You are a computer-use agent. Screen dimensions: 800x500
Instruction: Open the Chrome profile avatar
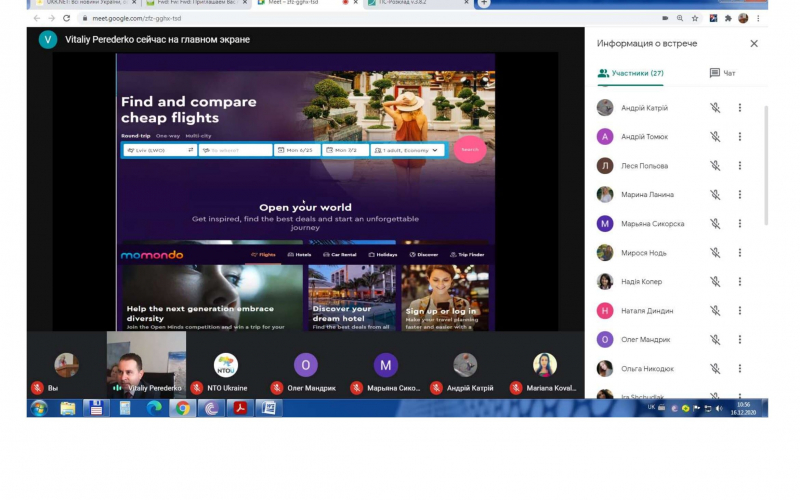tap(743, 18)
